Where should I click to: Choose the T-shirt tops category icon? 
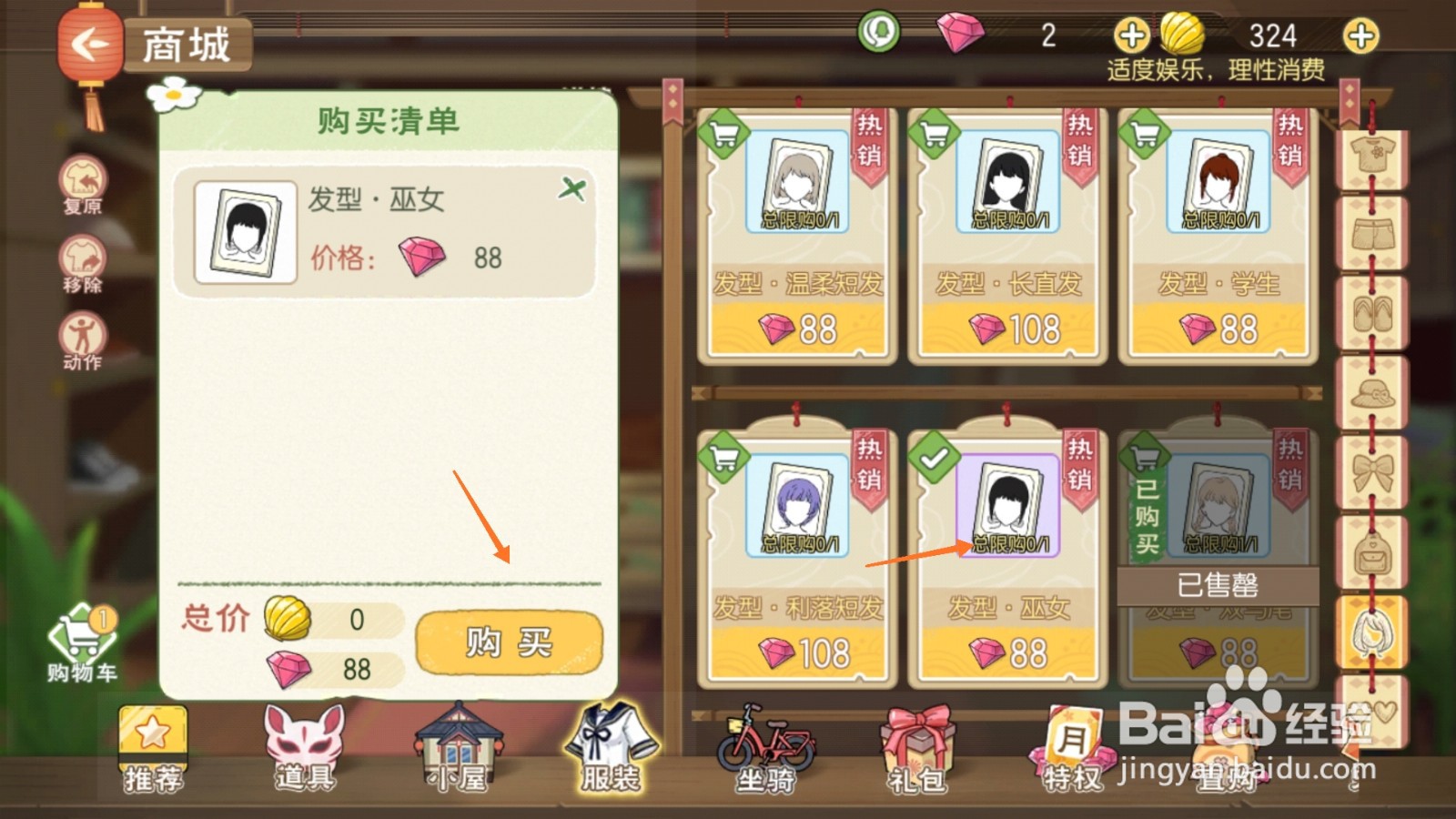click(1370, 157)
